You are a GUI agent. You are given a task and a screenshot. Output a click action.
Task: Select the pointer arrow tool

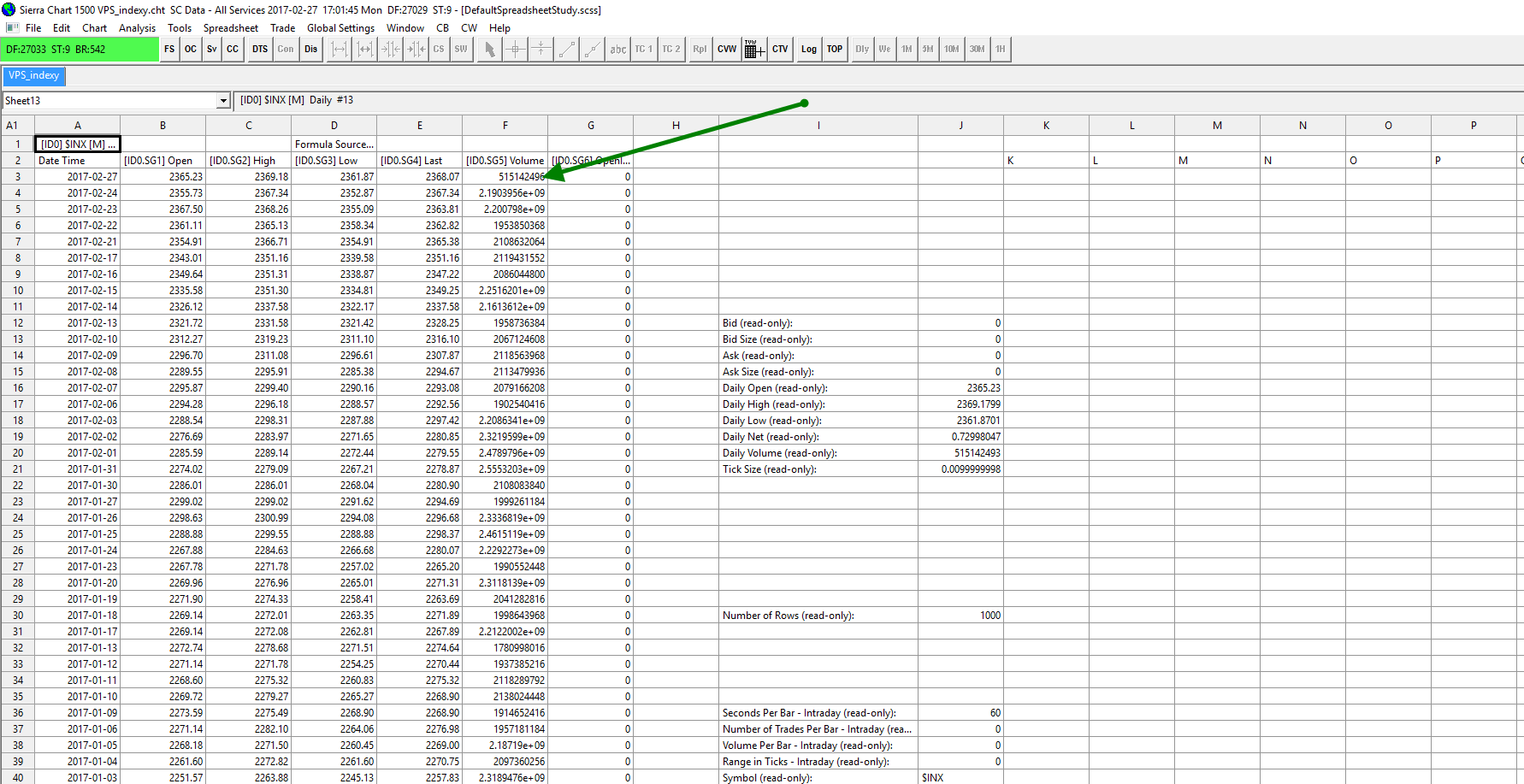coord(489,50)
